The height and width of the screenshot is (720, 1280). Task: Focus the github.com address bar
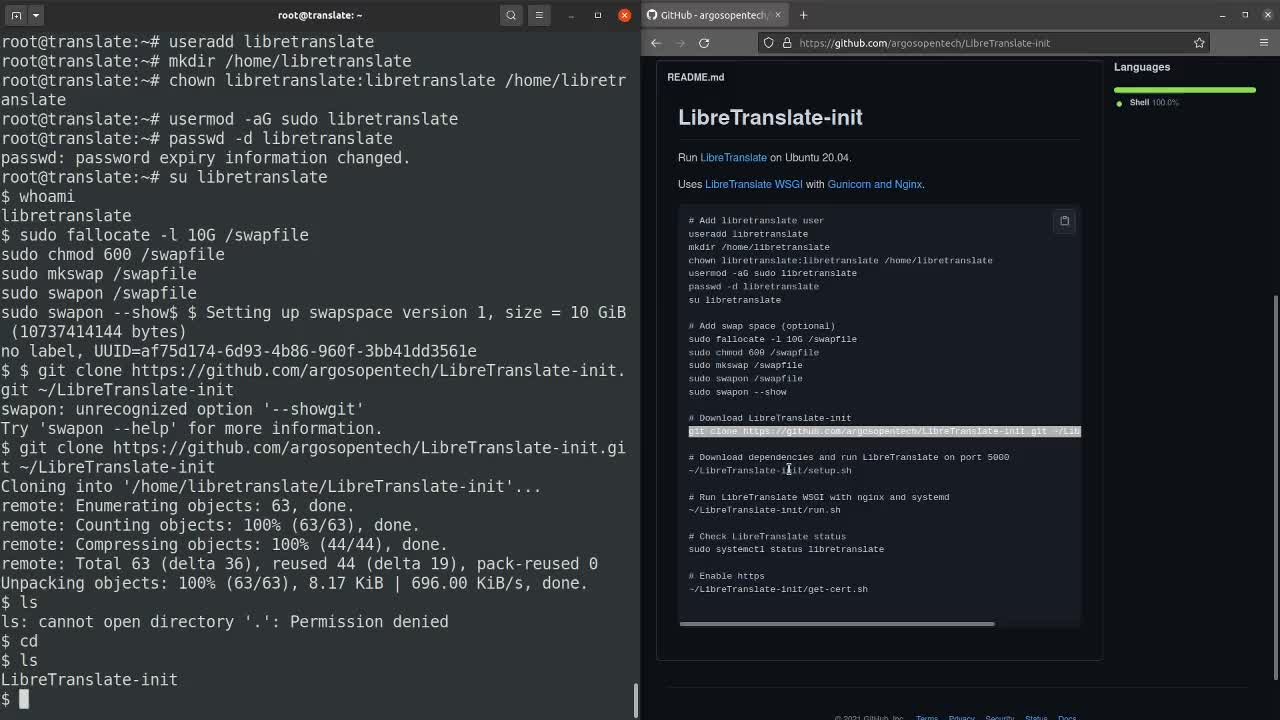(983, 43)
